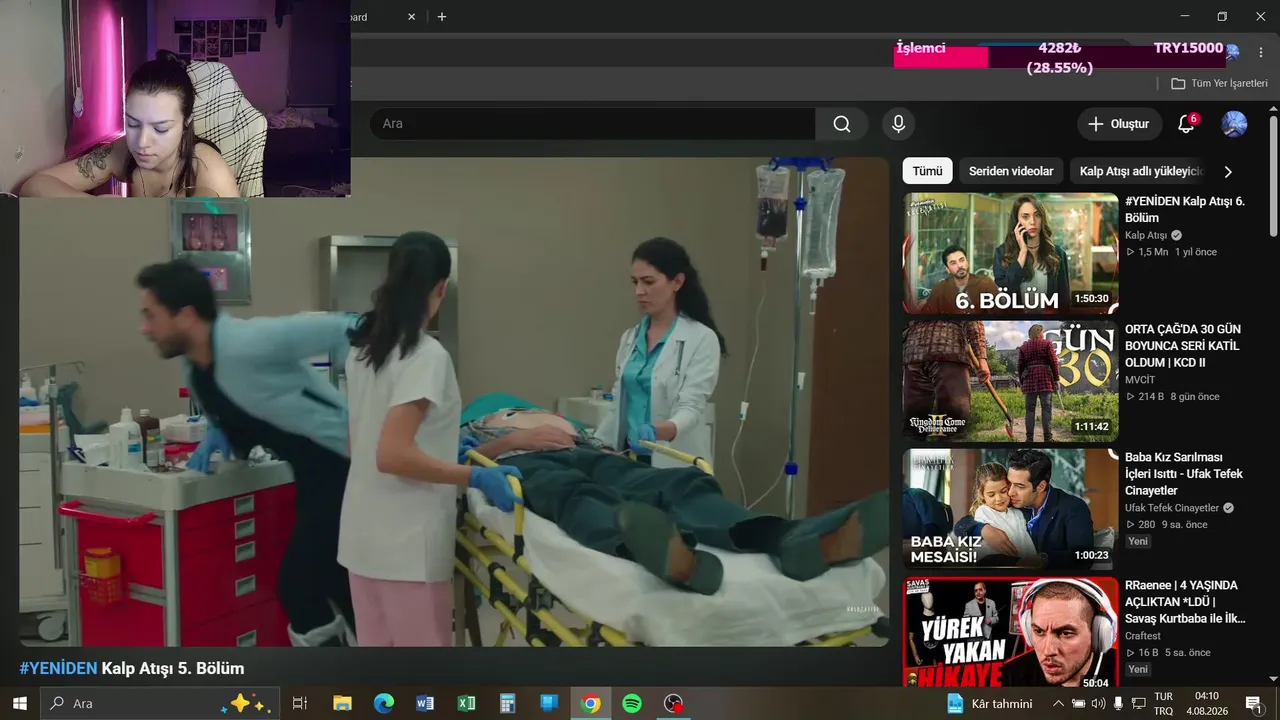Screen dimensions: 1280x720
Task: Open the taskbar clock showing 04:10
Action: pyautogui.click(x=1207, y=703)
